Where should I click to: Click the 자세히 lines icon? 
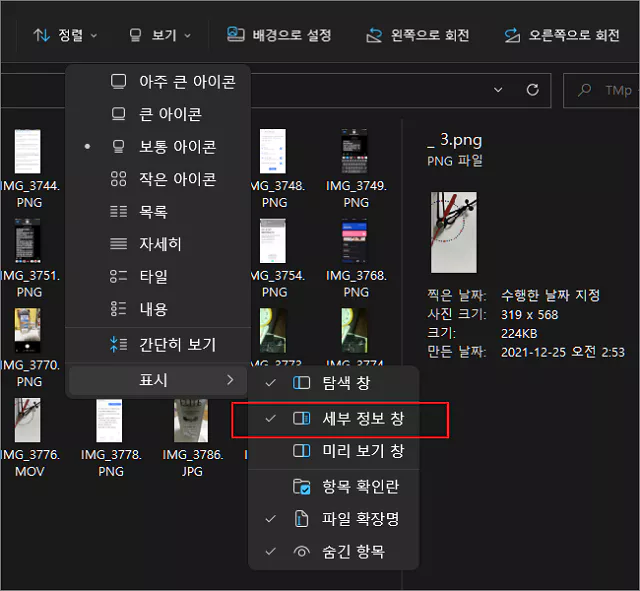point(118,244)
